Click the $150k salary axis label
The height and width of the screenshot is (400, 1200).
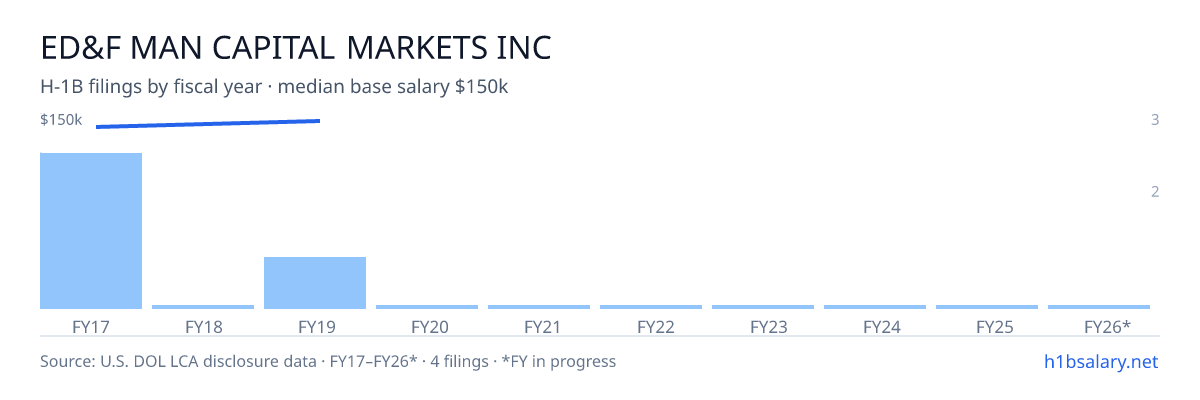(61, 120)
